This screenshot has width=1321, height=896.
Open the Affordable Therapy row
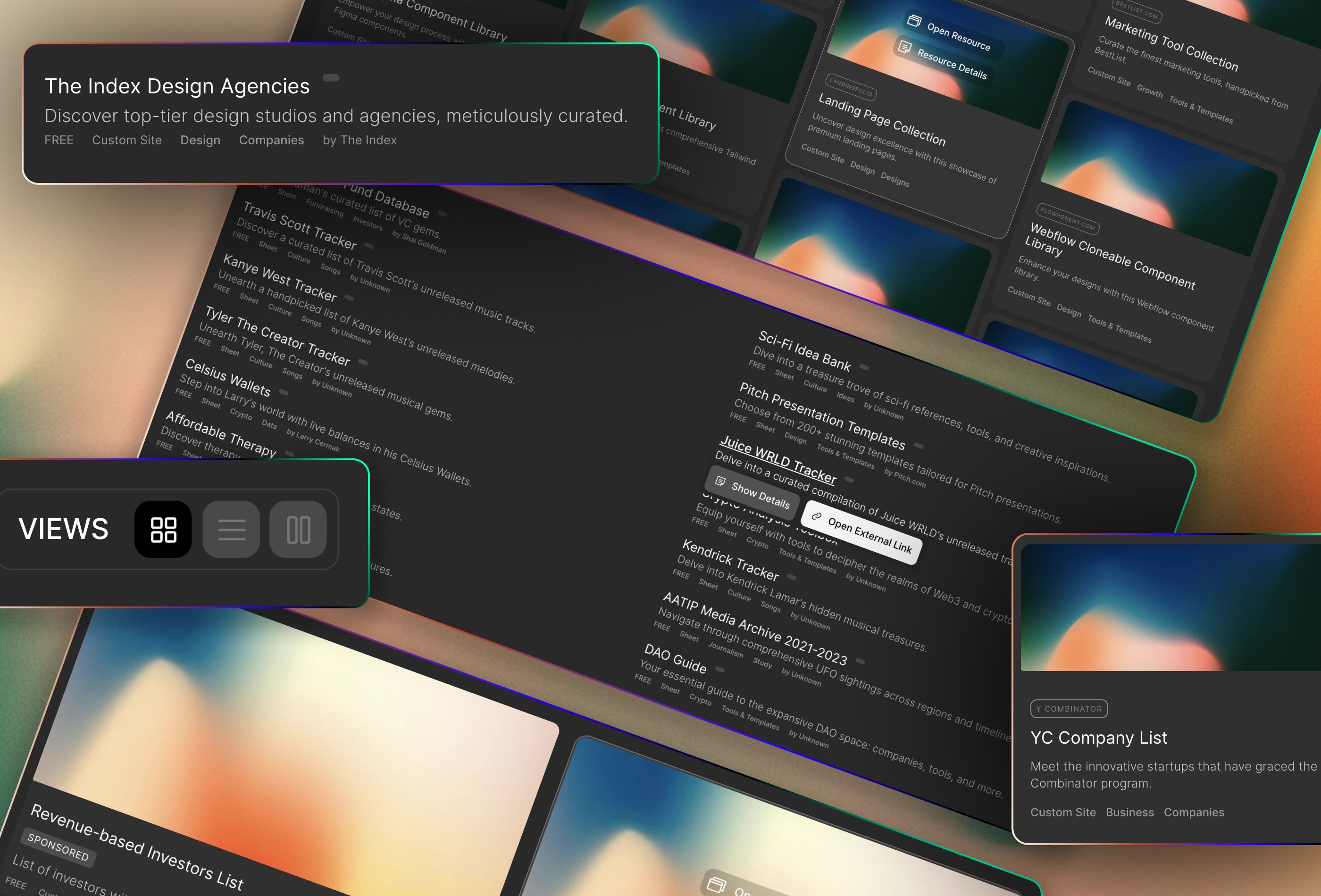click(221, 434)
